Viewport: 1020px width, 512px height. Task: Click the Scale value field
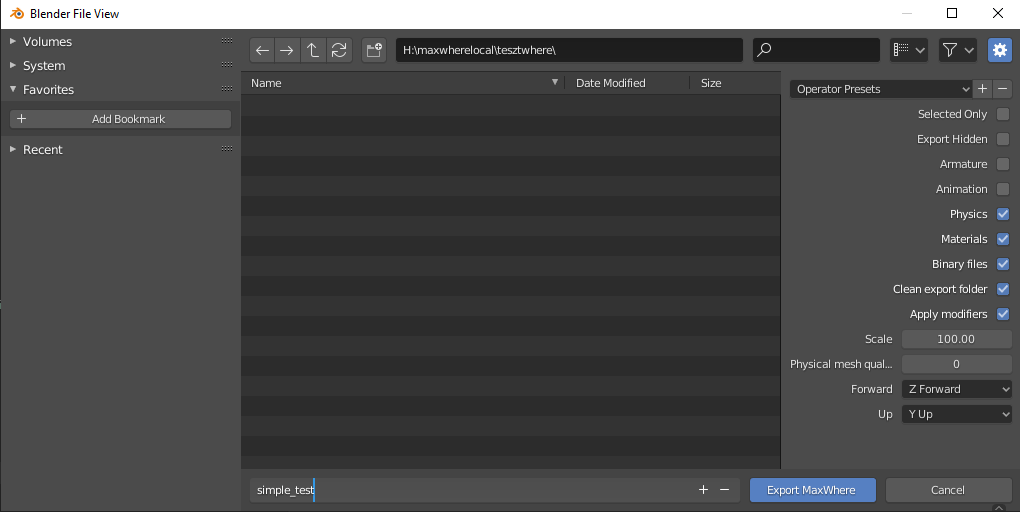point(956,339)
